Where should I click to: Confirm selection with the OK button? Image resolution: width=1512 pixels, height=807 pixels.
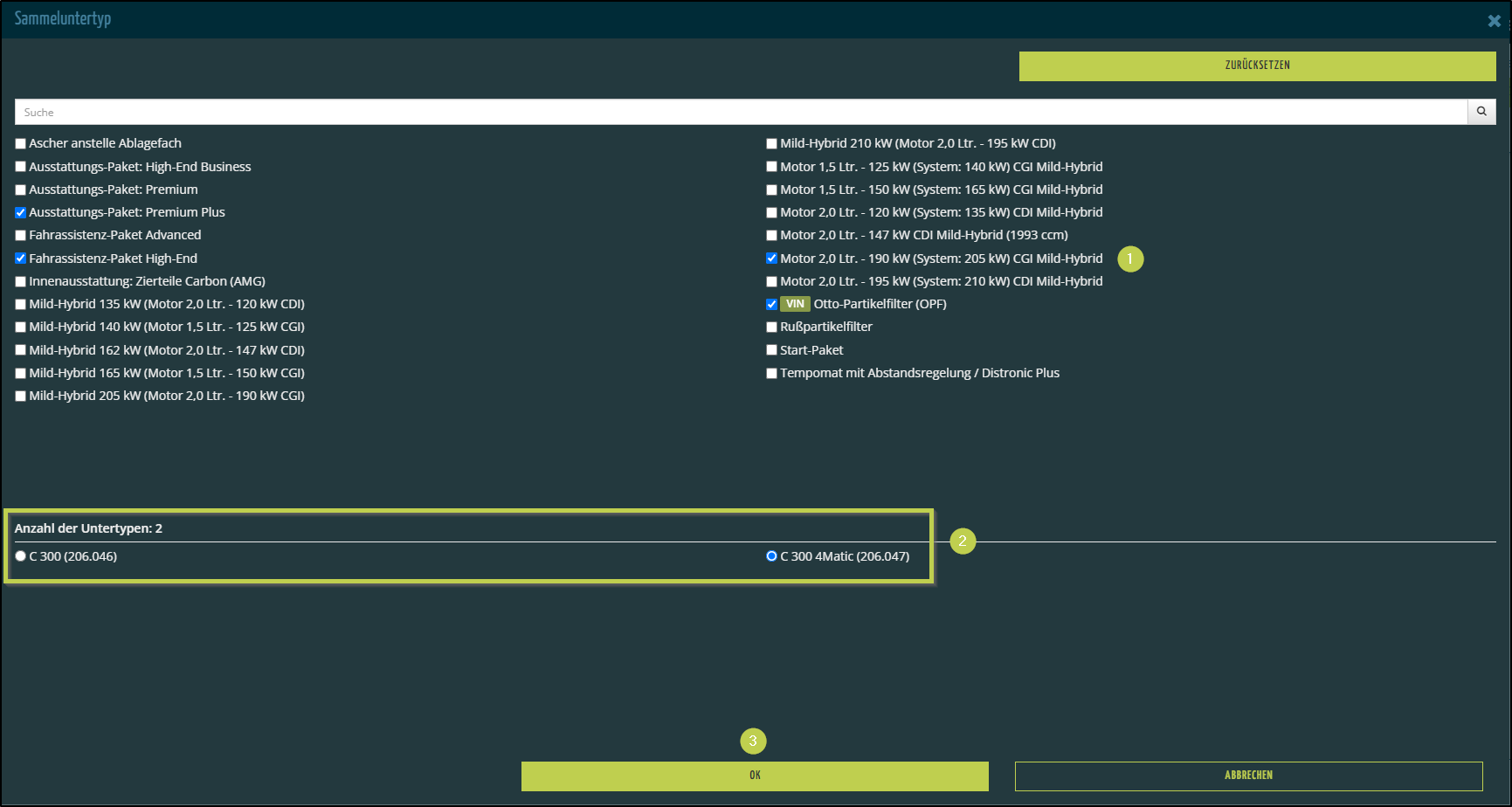click(x=755, y=776)
